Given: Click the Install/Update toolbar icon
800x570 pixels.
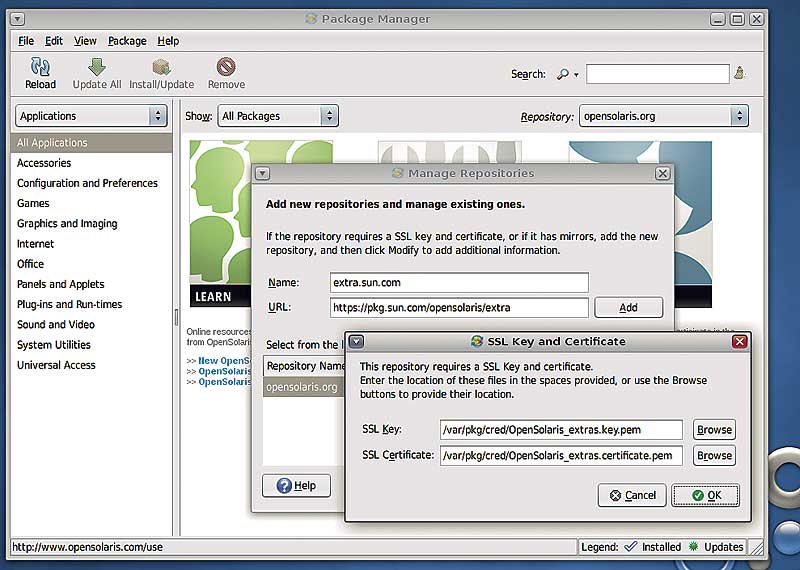Looking at the screenshot, I should coord(161,73).
